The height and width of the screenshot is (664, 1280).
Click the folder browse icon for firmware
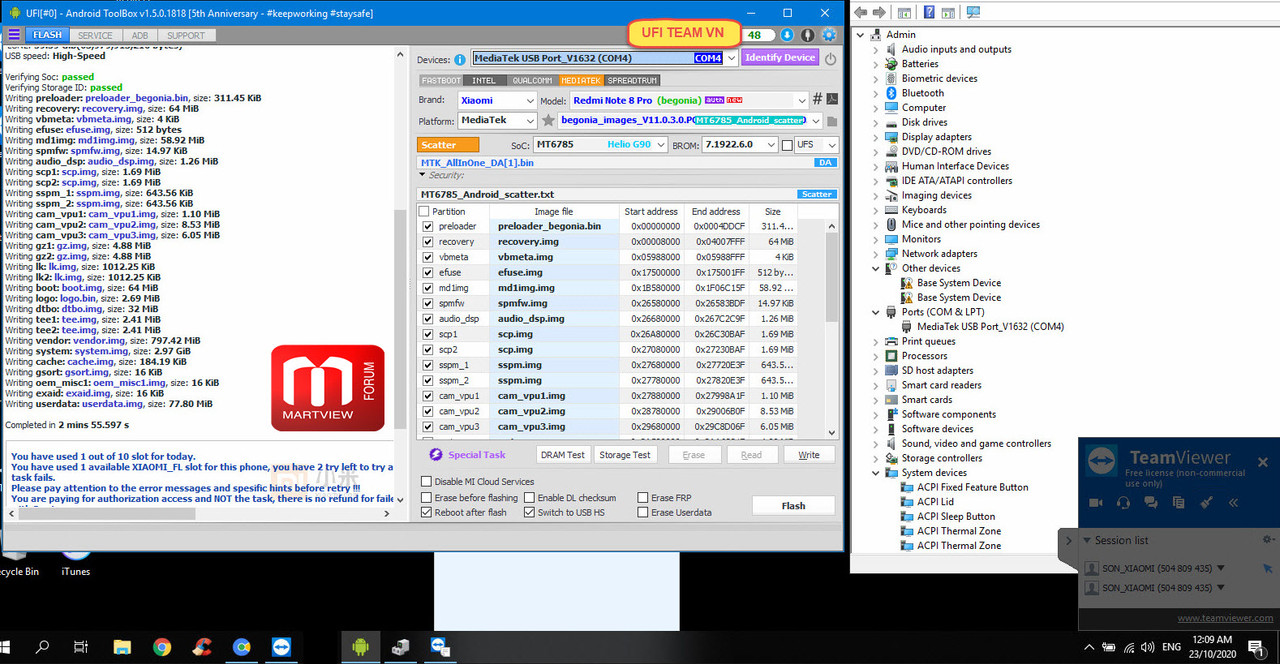click(x=832, y=120)
